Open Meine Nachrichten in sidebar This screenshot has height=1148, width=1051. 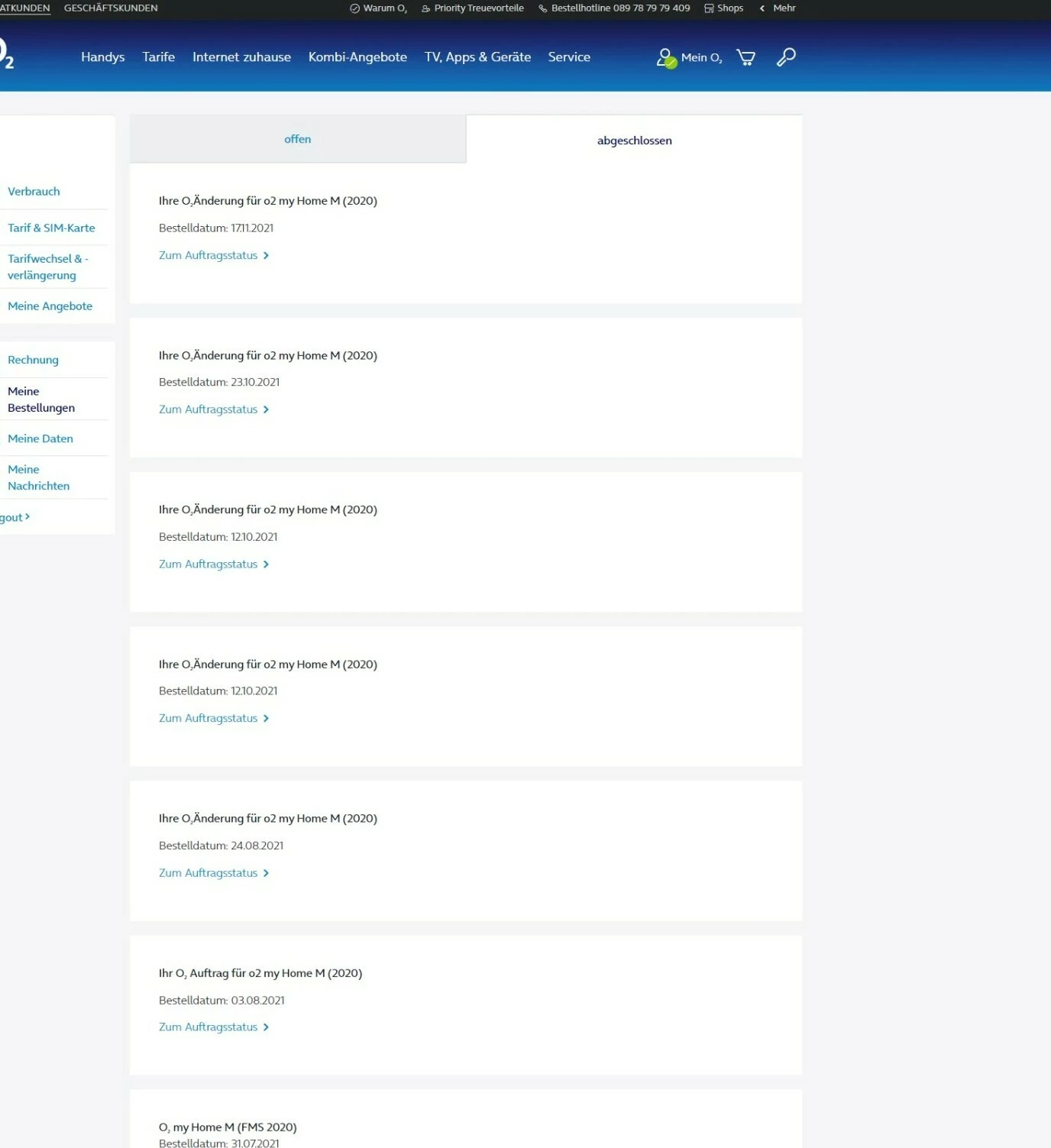(x=38, y=477)
